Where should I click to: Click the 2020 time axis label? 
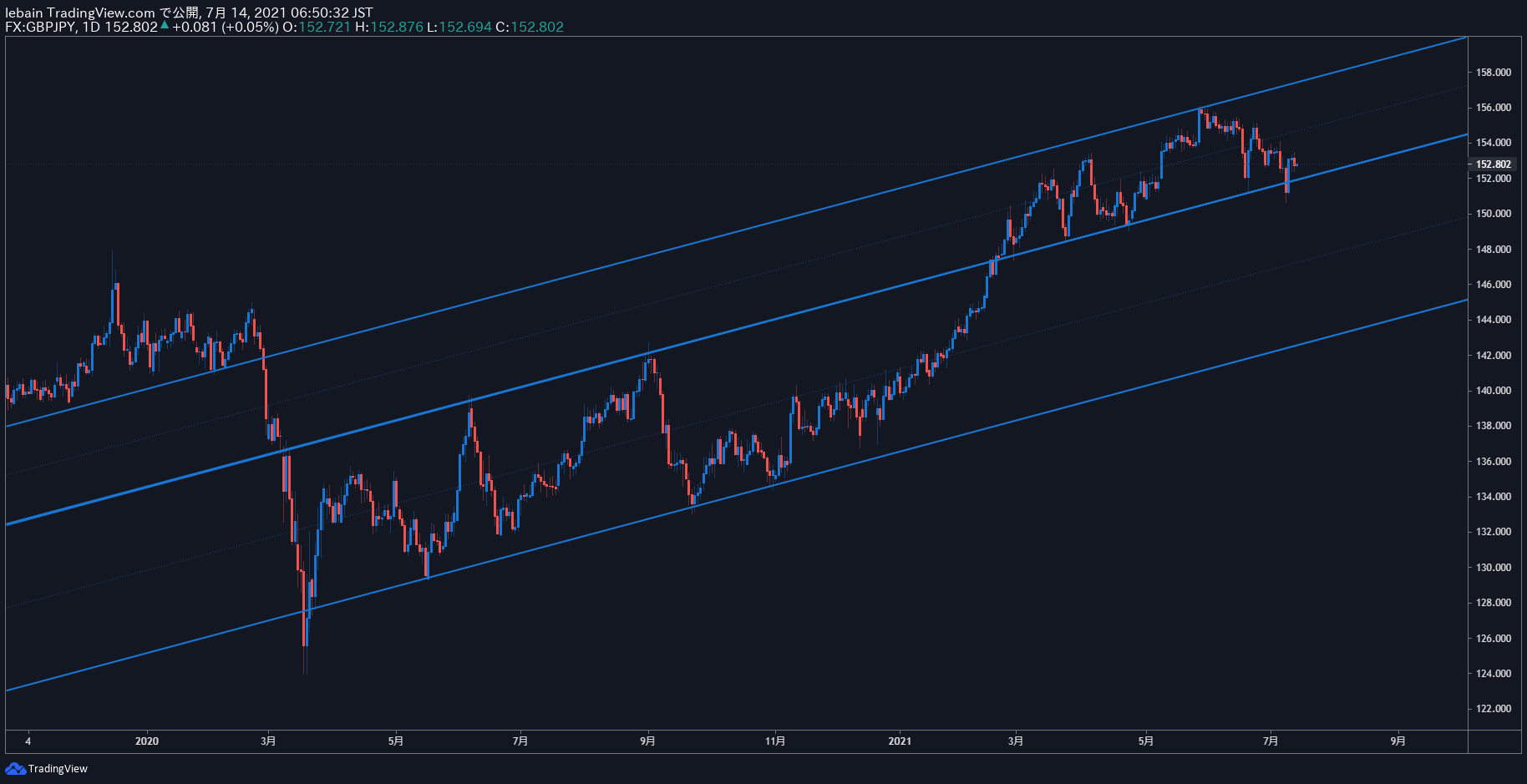pos(147,741)
